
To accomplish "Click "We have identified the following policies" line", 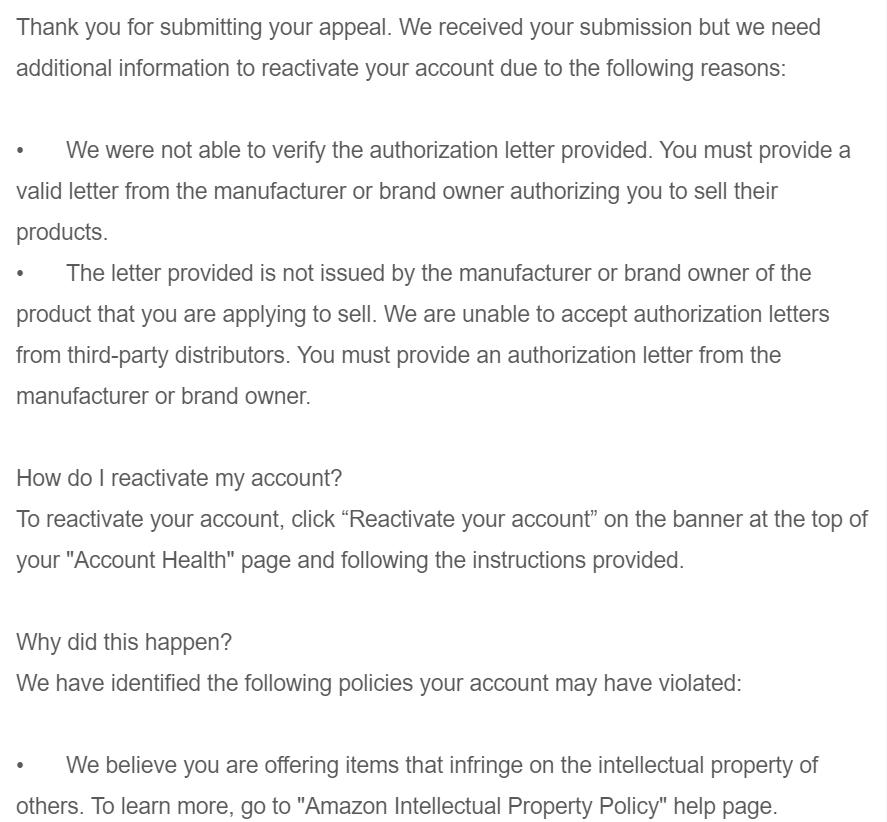I will (x=378, y=684).
